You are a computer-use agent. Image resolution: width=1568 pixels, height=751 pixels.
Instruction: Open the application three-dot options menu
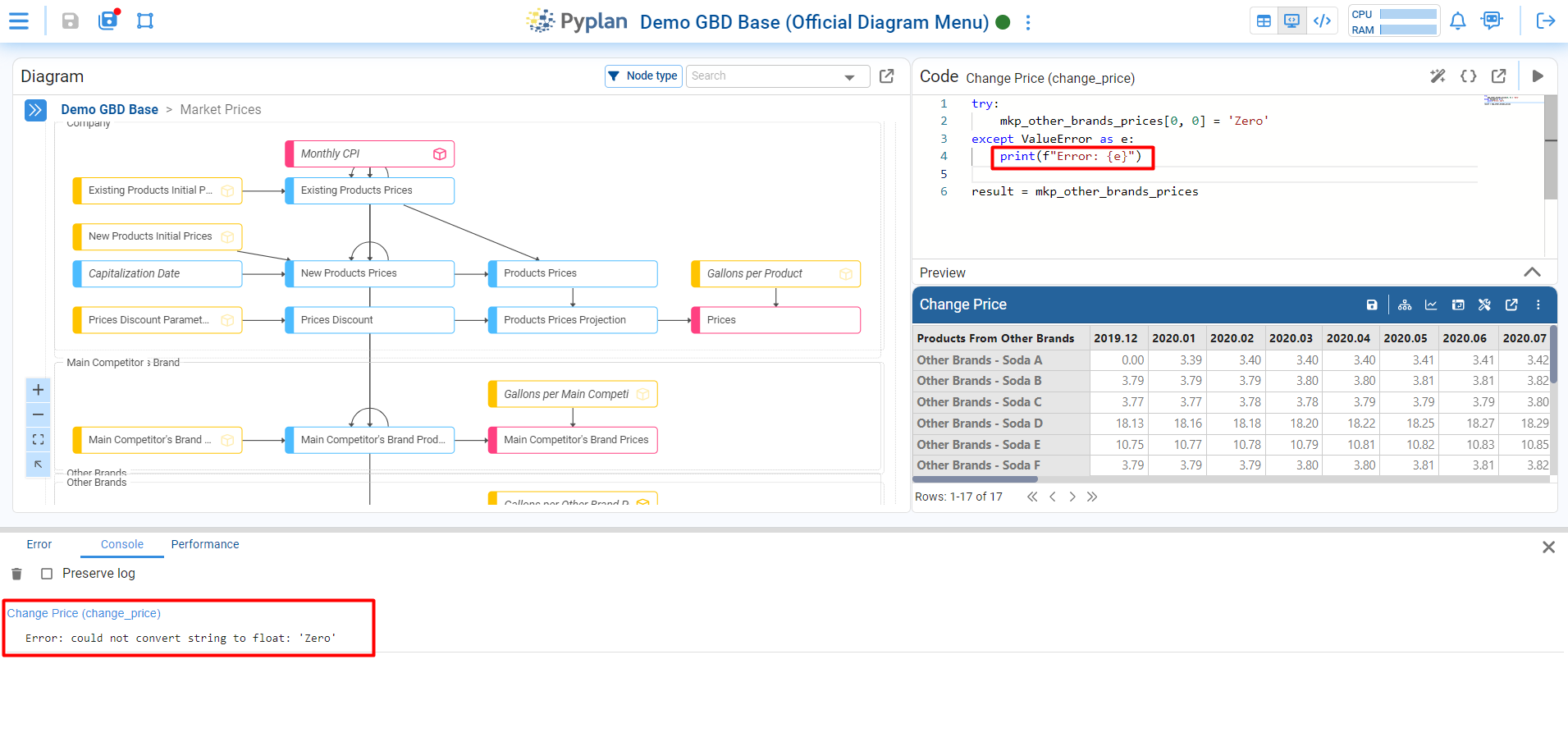(1028, 22)
